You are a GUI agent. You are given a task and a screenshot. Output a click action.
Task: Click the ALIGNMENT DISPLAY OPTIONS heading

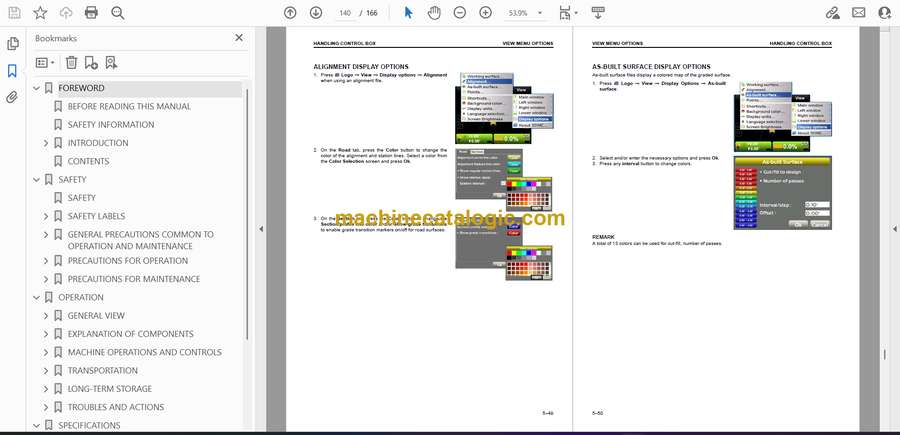(361, 67)
